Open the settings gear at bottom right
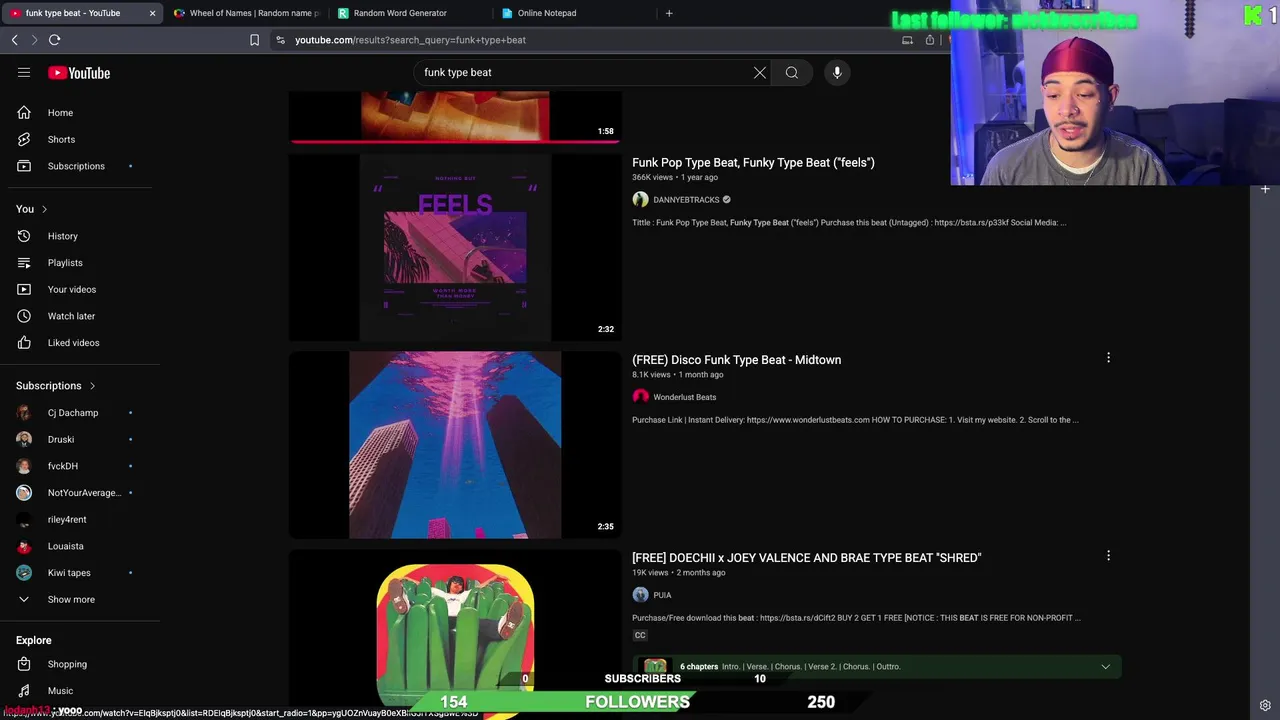Screen dimensions: 1280x720 pos(1265,705)
